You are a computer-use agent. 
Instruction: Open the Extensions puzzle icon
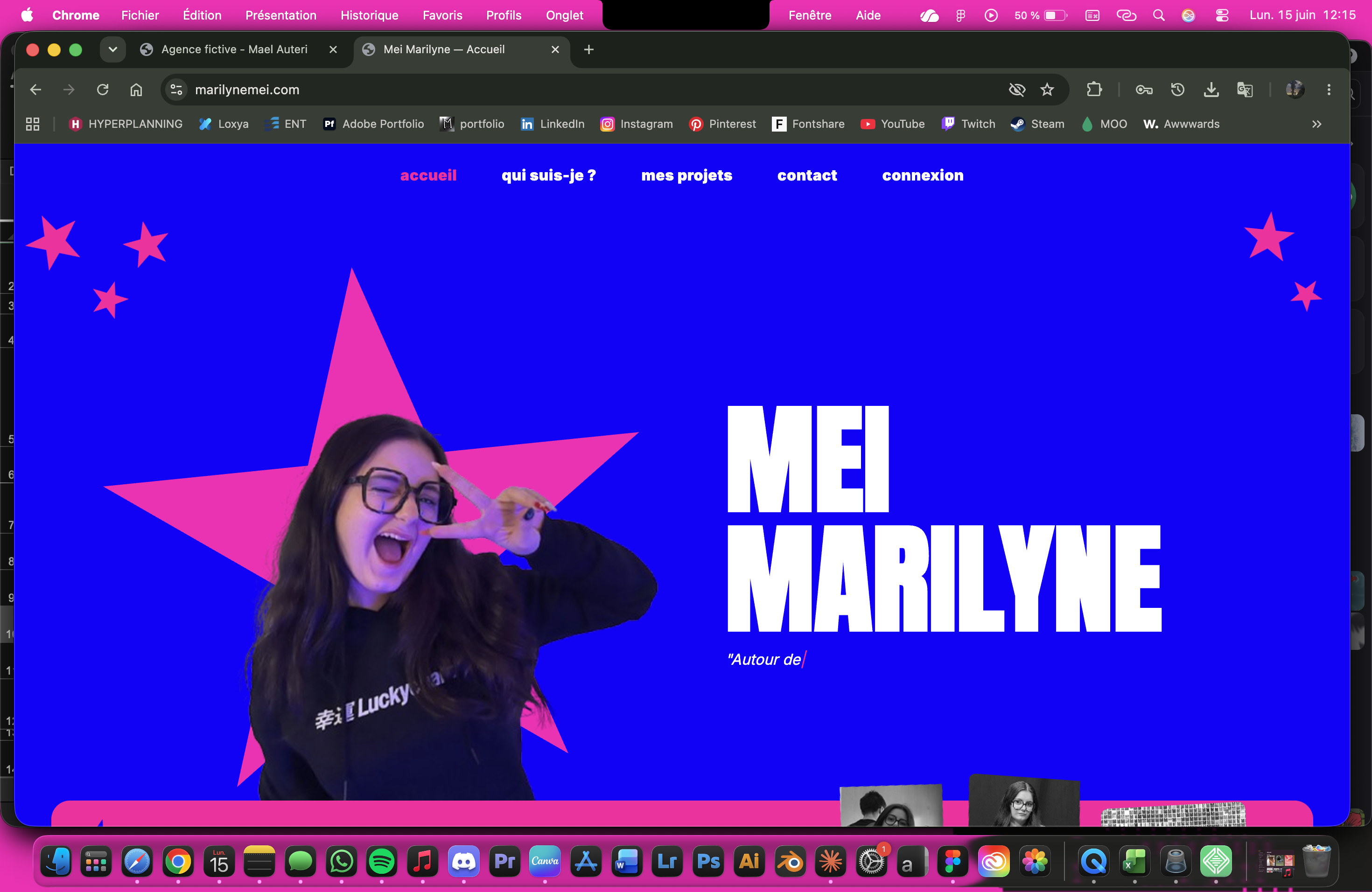pos(1093,89)
